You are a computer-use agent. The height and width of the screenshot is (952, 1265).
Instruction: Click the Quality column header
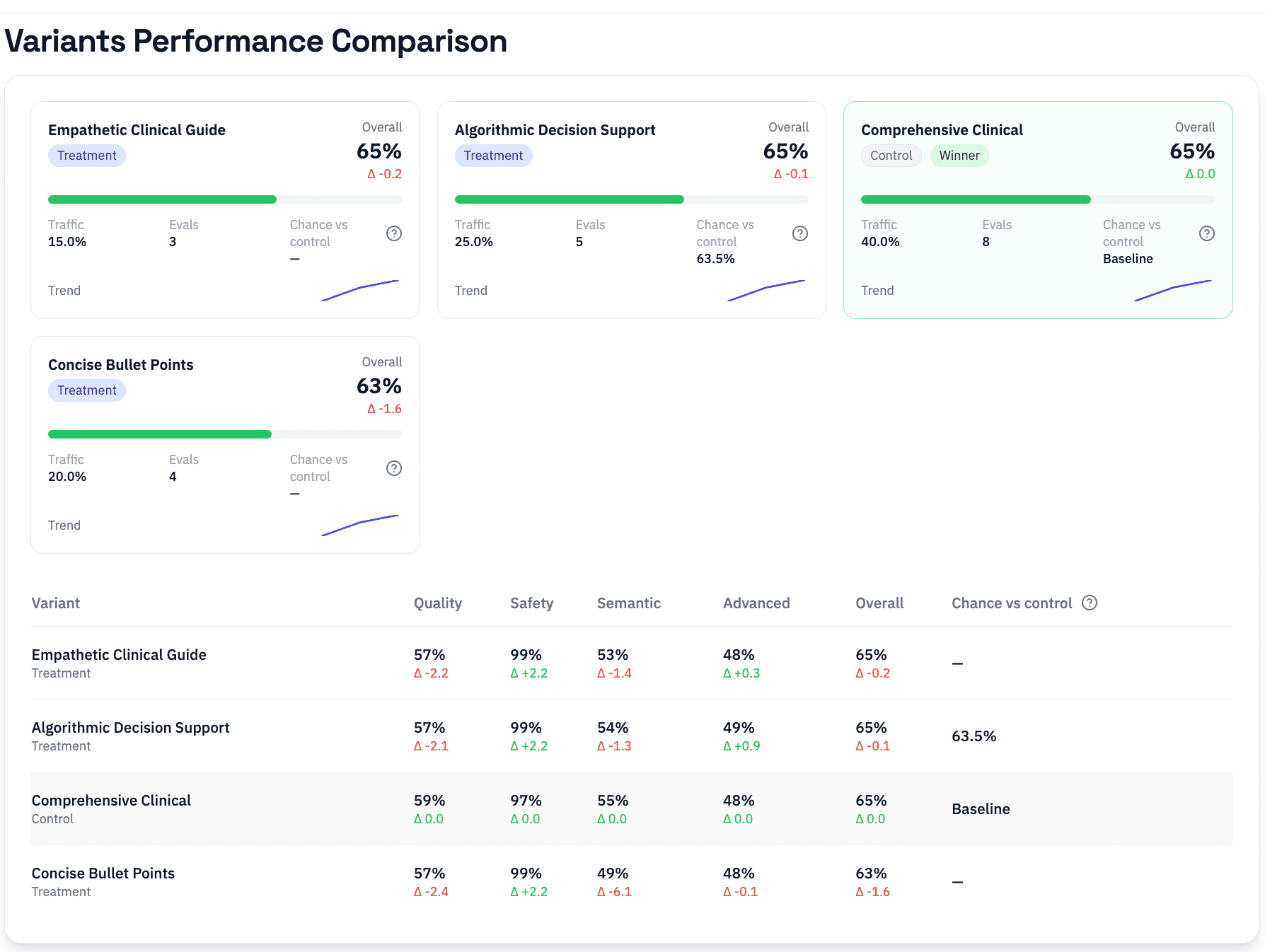[x=437, y=603]
